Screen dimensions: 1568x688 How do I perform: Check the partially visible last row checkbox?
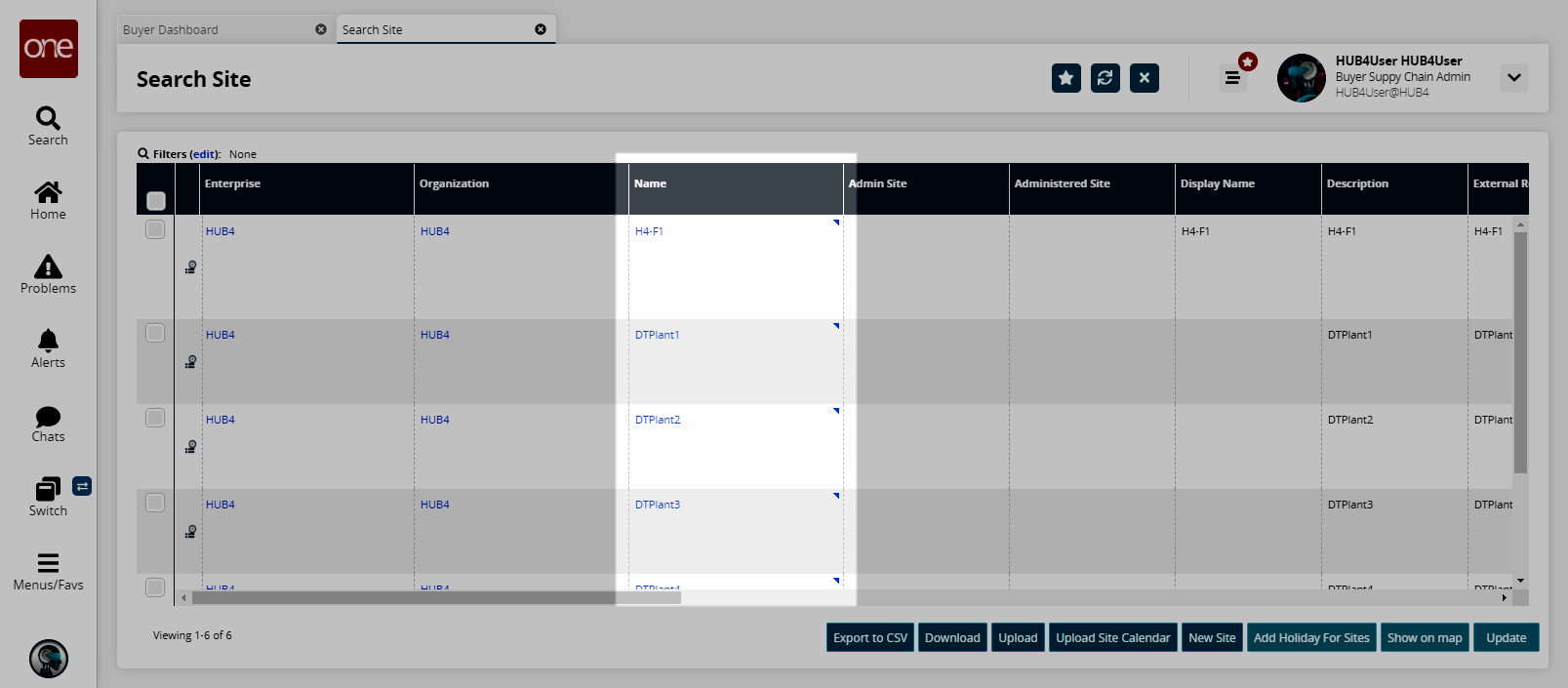pyautogui.click(x=155, y=587)
